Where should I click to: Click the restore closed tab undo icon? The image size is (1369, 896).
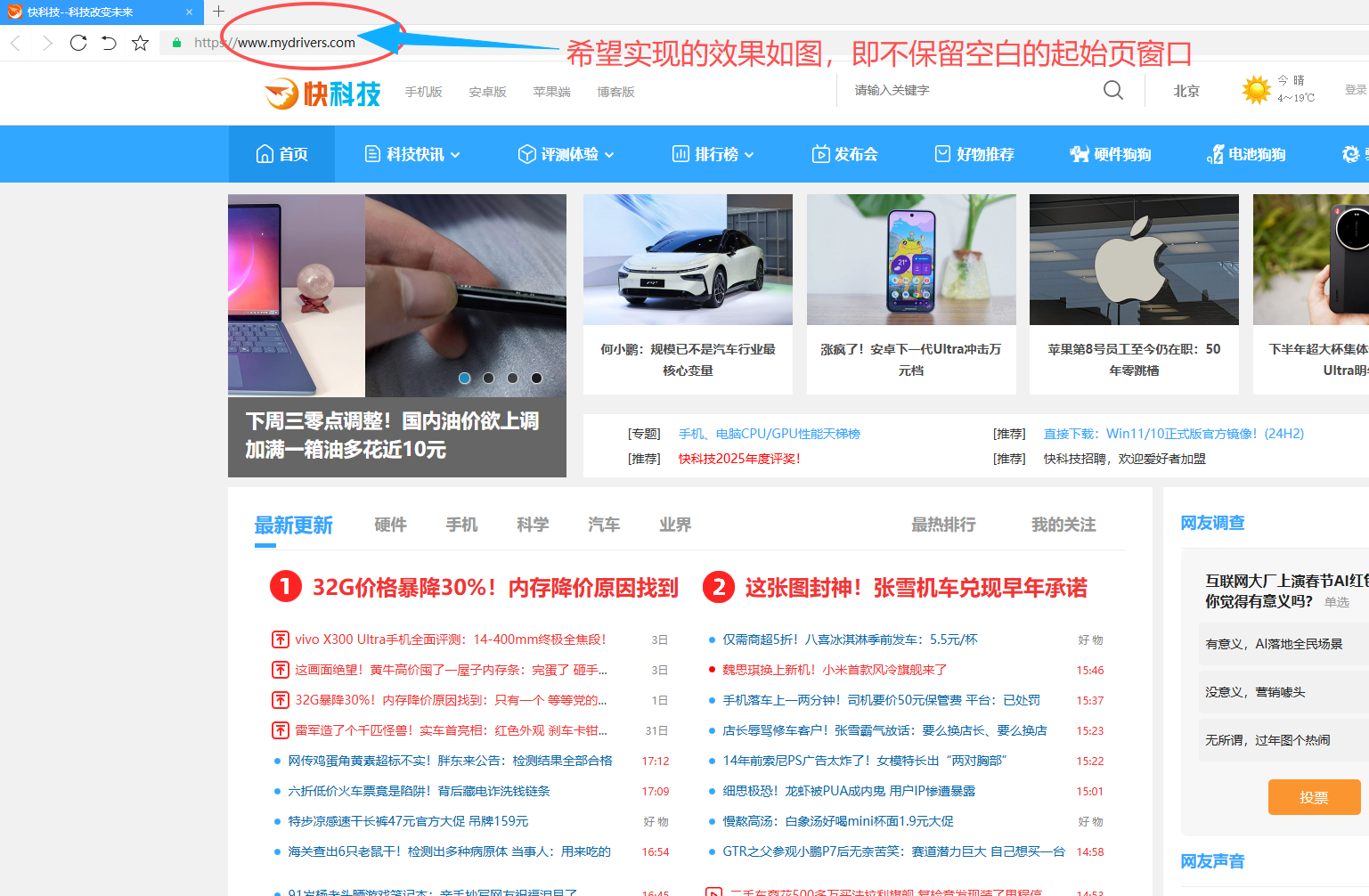click(109, 43)
